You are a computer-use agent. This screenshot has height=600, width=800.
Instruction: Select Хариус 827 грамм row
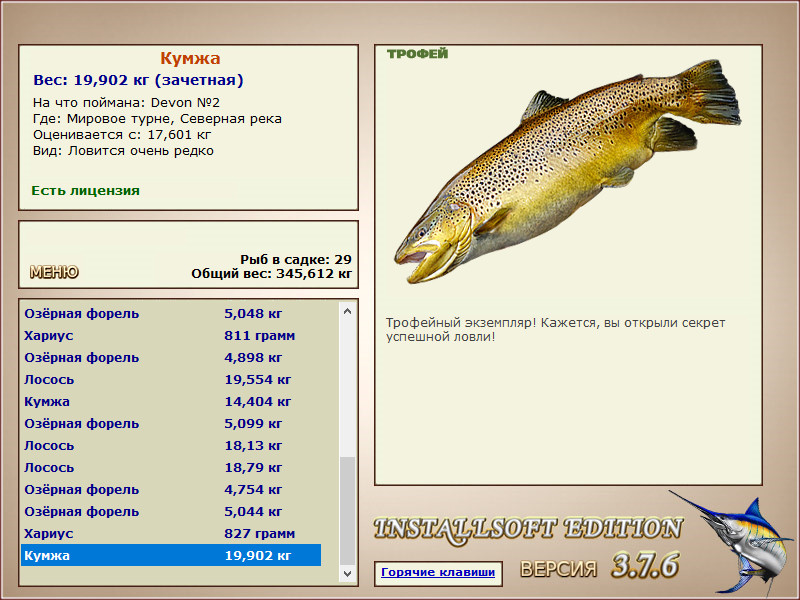(171, 533)
